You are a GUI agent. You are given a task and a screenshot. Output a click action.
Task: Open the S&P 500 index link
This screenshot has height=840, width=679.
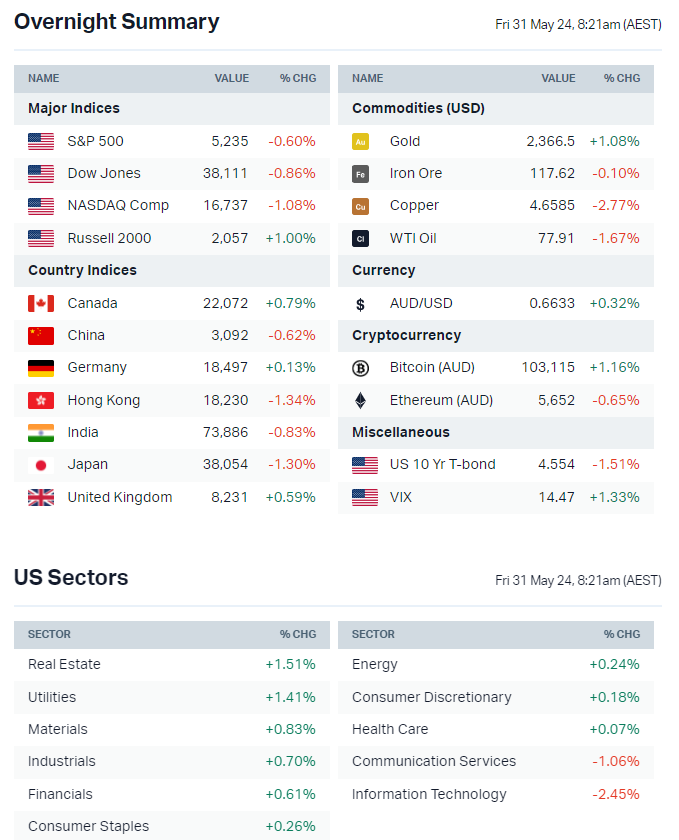pyautogui.click(x=95, y=141)
